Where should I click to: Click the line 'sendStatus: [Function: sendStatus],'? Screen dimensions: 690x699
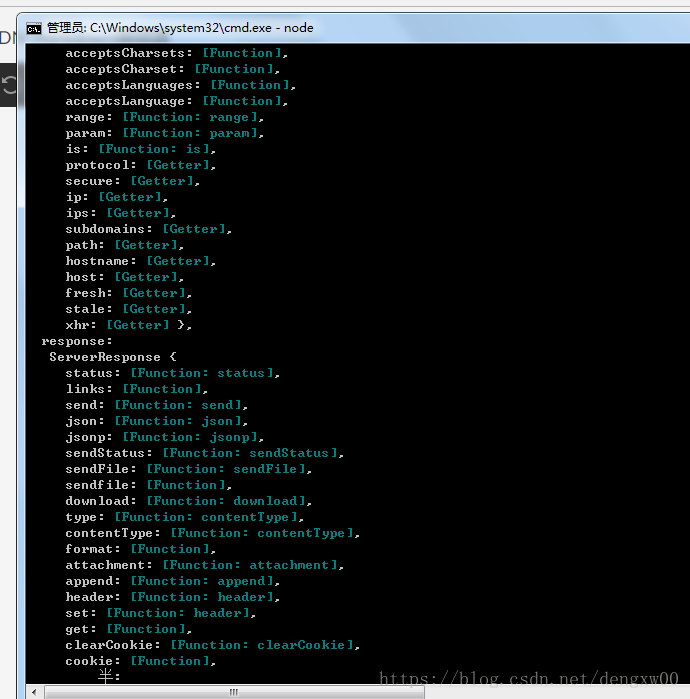coord(205,453)
